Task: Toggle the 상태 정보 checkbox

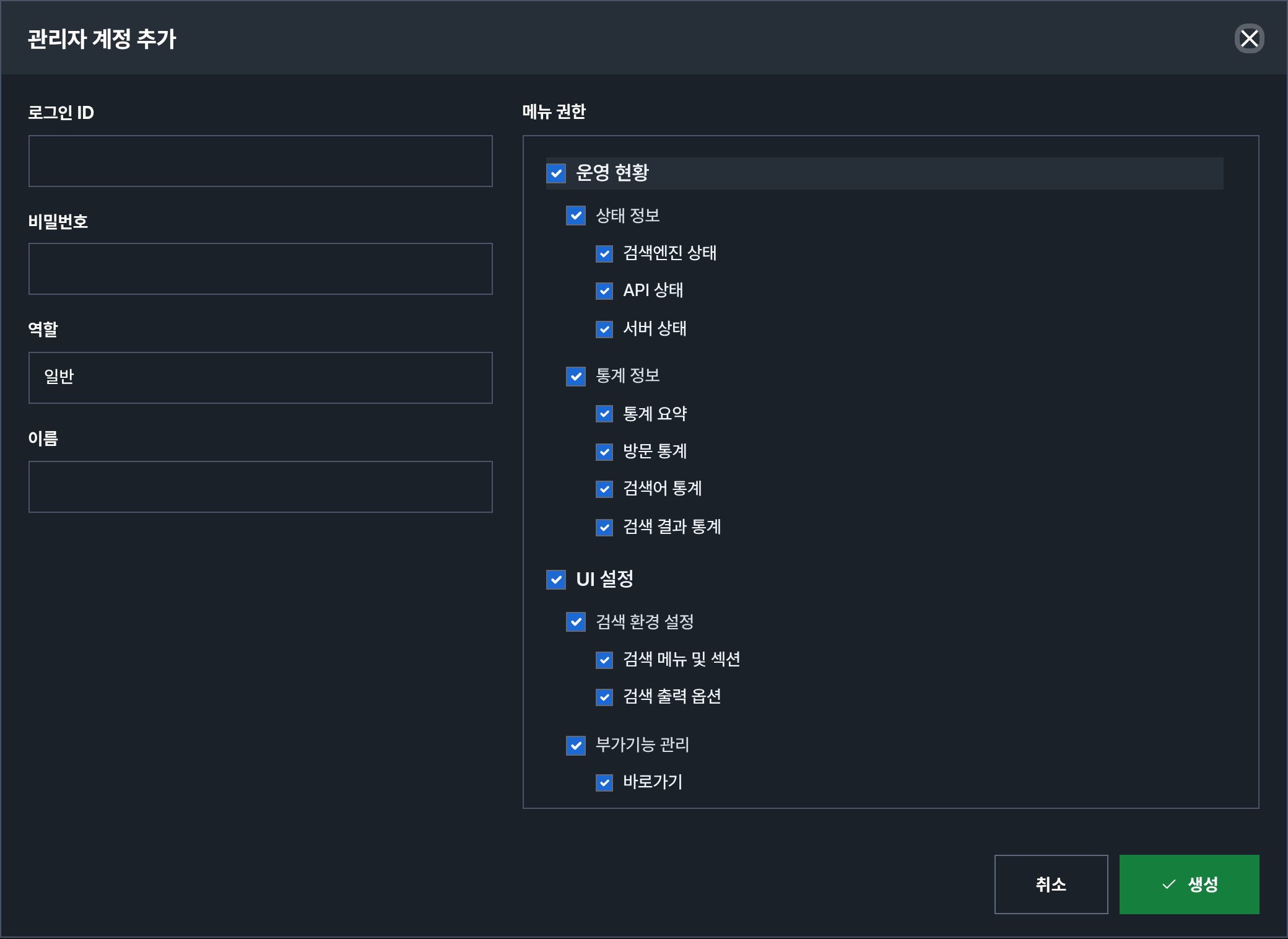Action: click(x=576, y=216)
